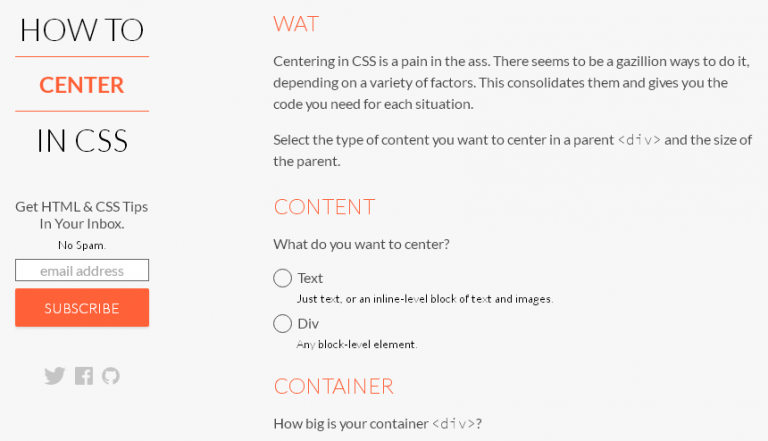Click the HOW TO heading
This screenshot has width=768, height=441.
[x=82, y=30]
